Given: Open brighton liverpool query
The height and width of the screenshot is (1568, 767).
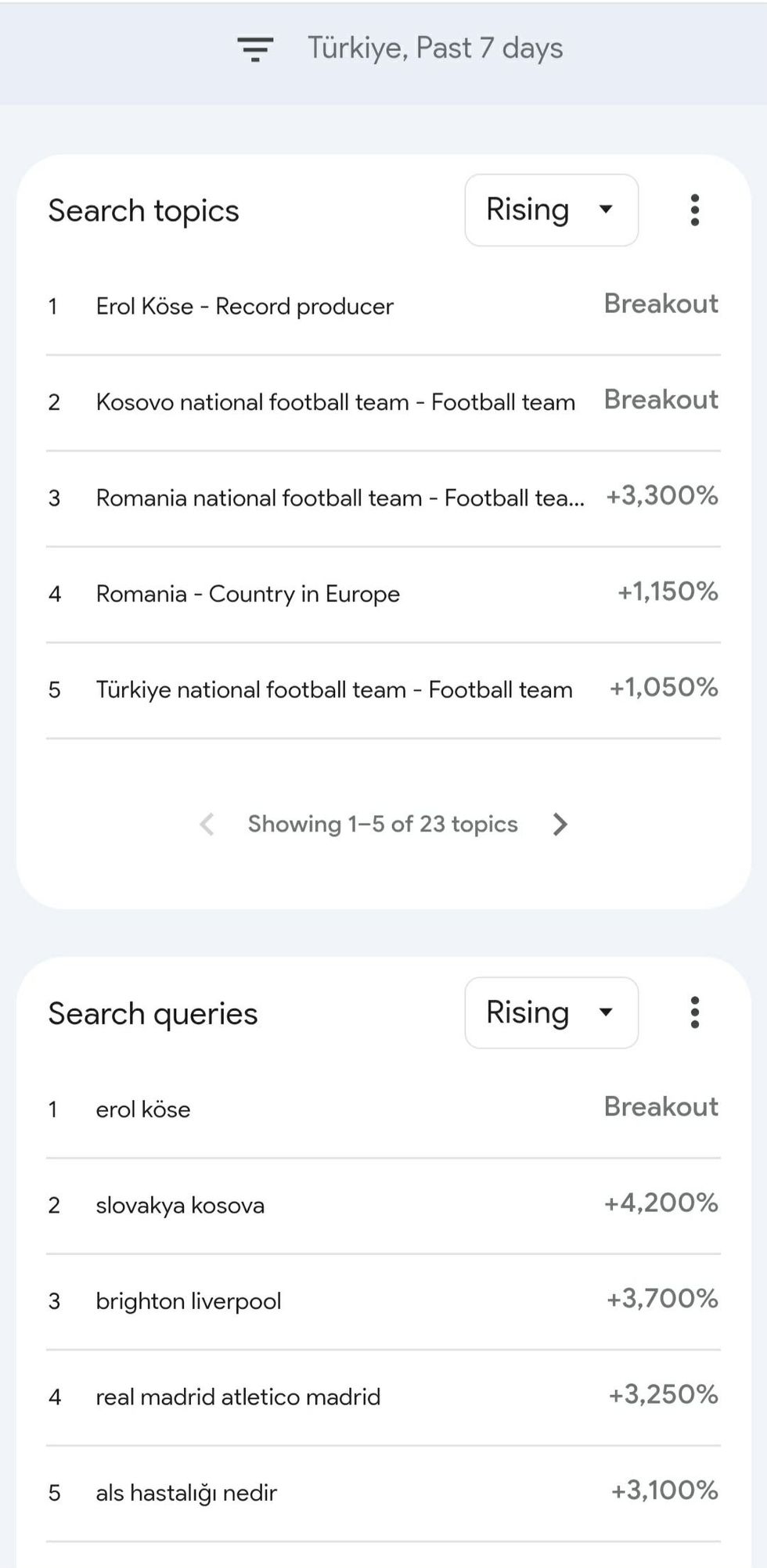Looking at the screenshot, I should click(189, 1300).
